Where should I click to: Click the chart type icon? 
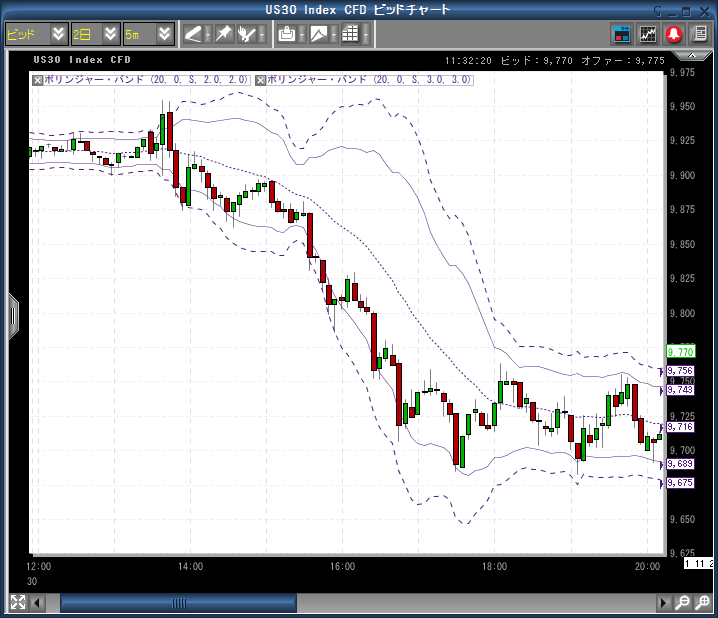pos(318,34)
